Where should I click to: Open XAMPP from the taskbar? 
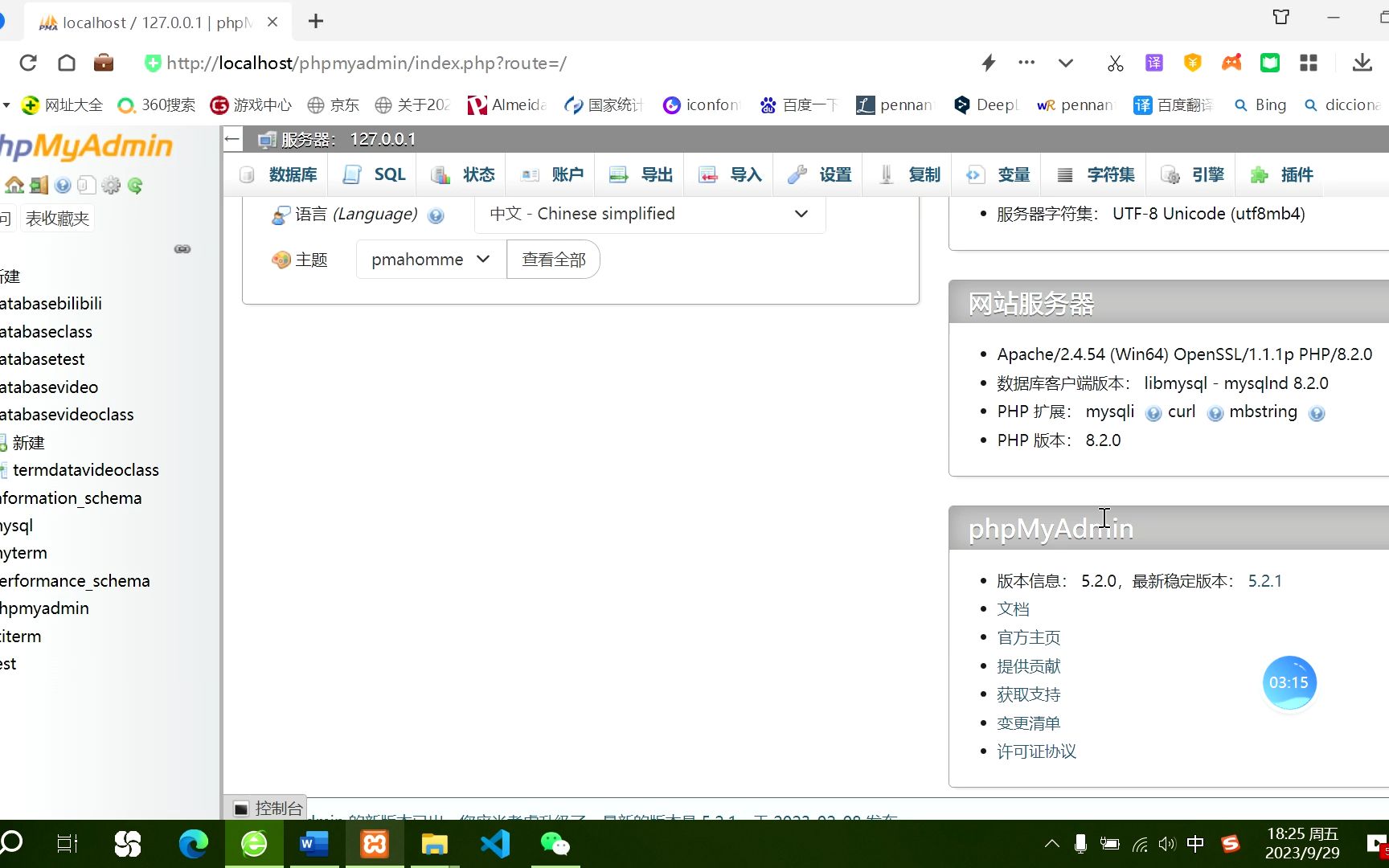click(375, 844)
